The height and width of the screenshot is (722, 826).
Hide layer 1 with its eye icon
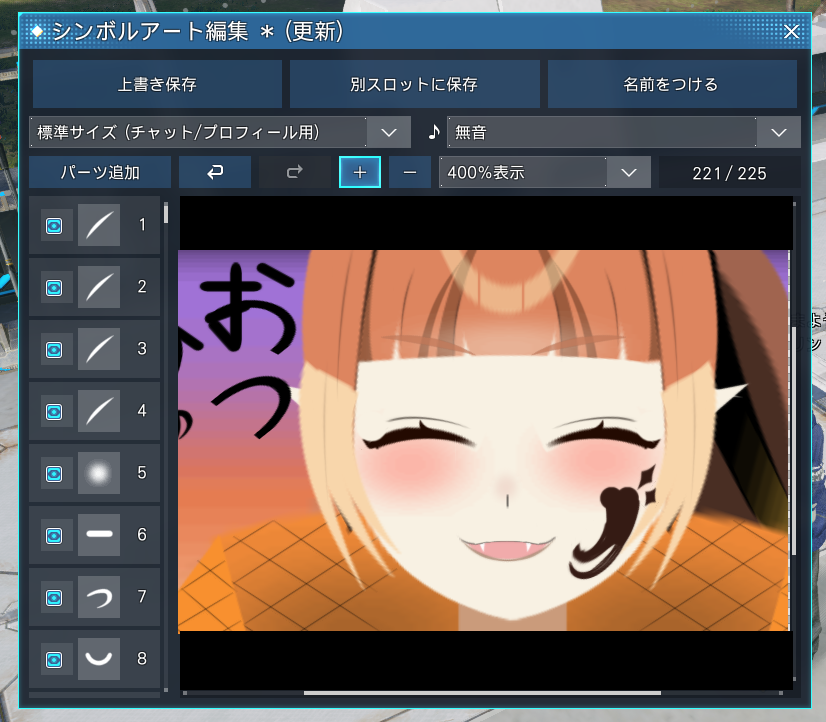coord(54,226)
